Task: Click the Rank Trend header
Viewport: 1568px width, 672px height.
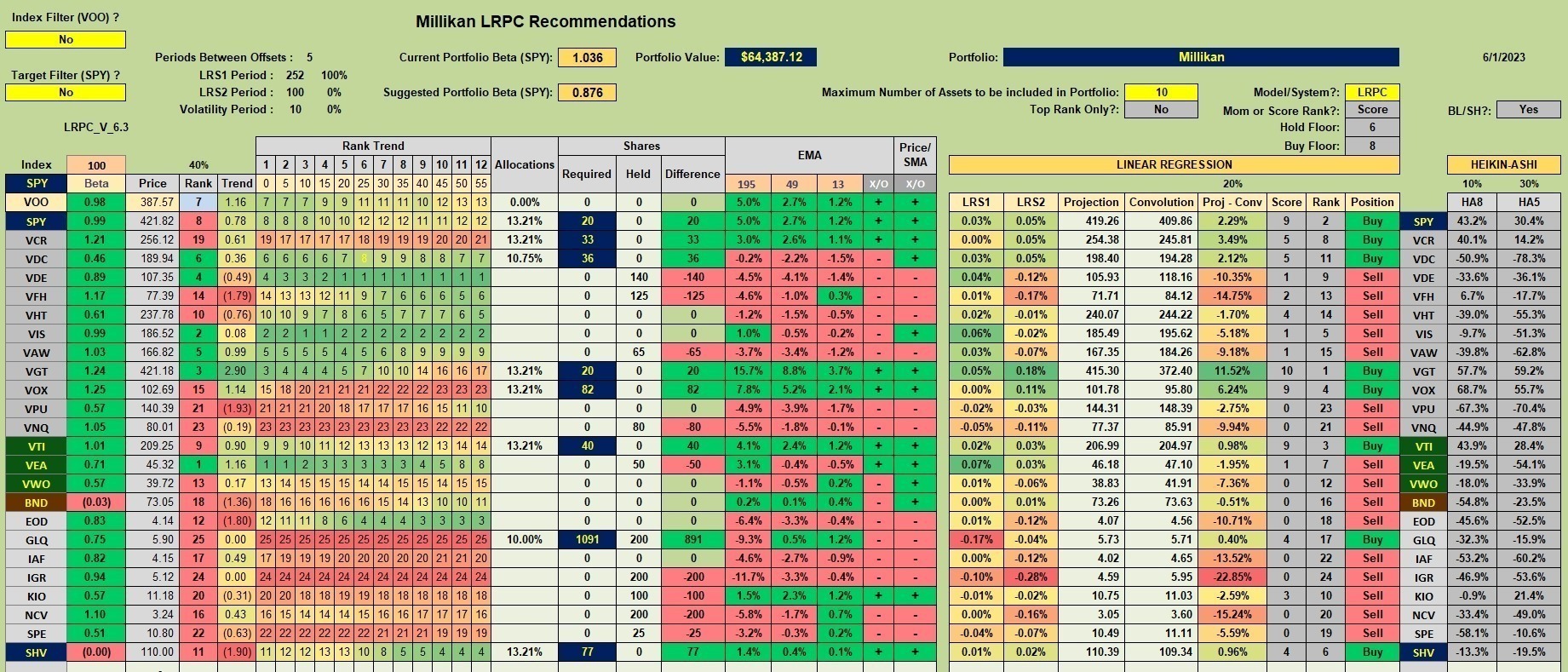Action: click(373, 146)
